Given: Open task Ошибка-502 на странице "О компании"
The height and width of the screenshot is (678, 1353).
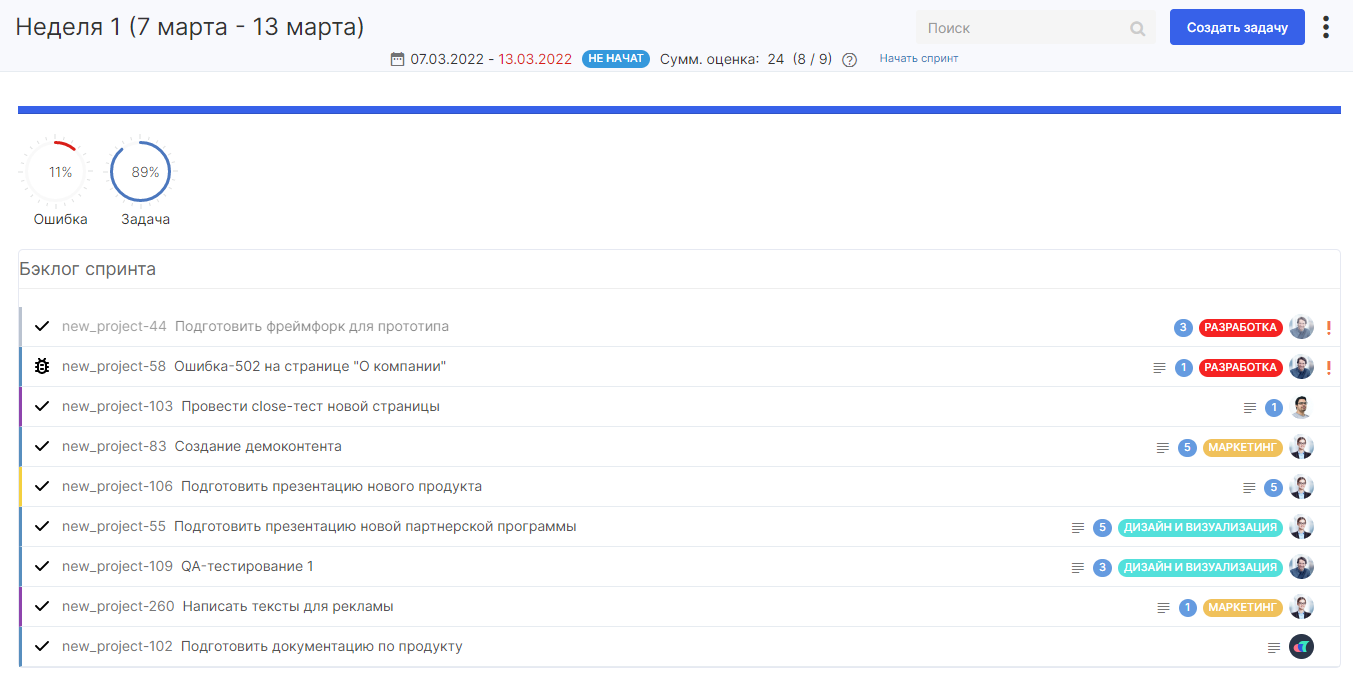Looking at the screenshot, I should 310,366.
